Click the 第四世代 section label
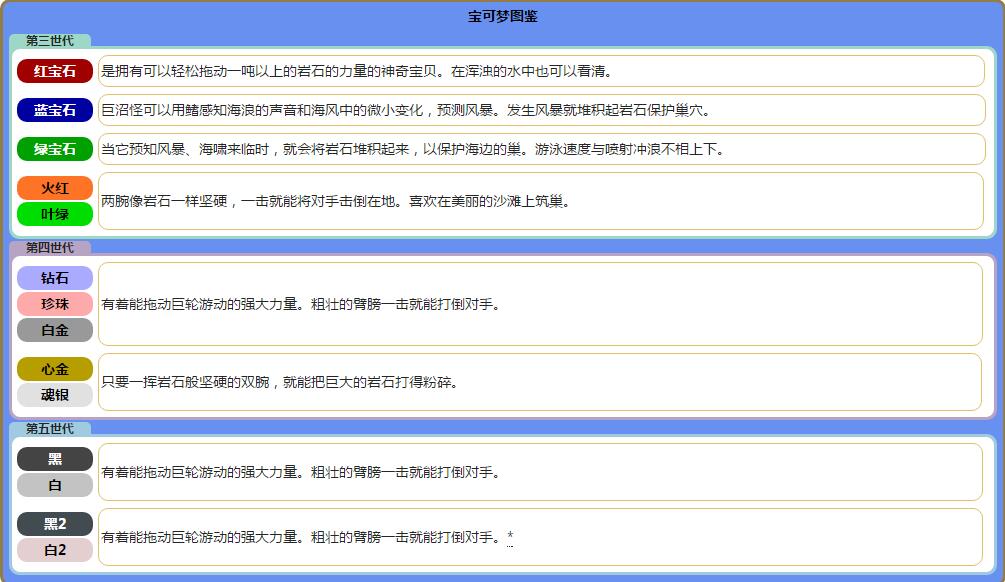The width and height of the screenshot is (1005, 582). point(50,247)
